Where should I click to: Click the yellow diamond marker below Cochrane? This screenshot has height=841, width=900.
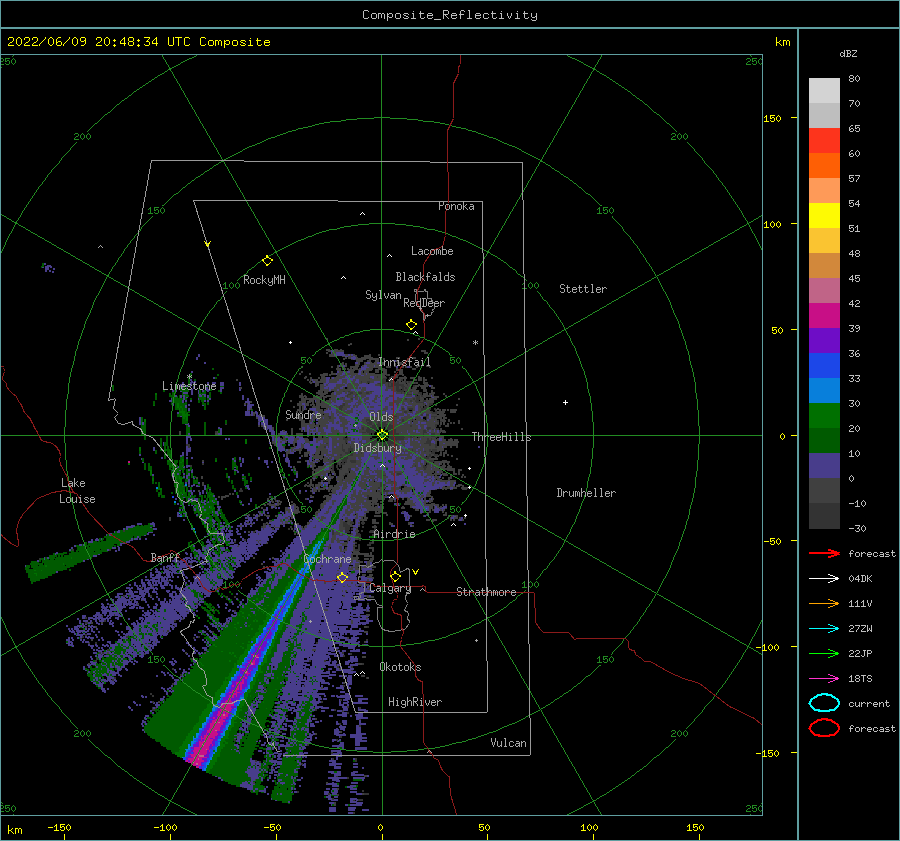pos(342,577)
